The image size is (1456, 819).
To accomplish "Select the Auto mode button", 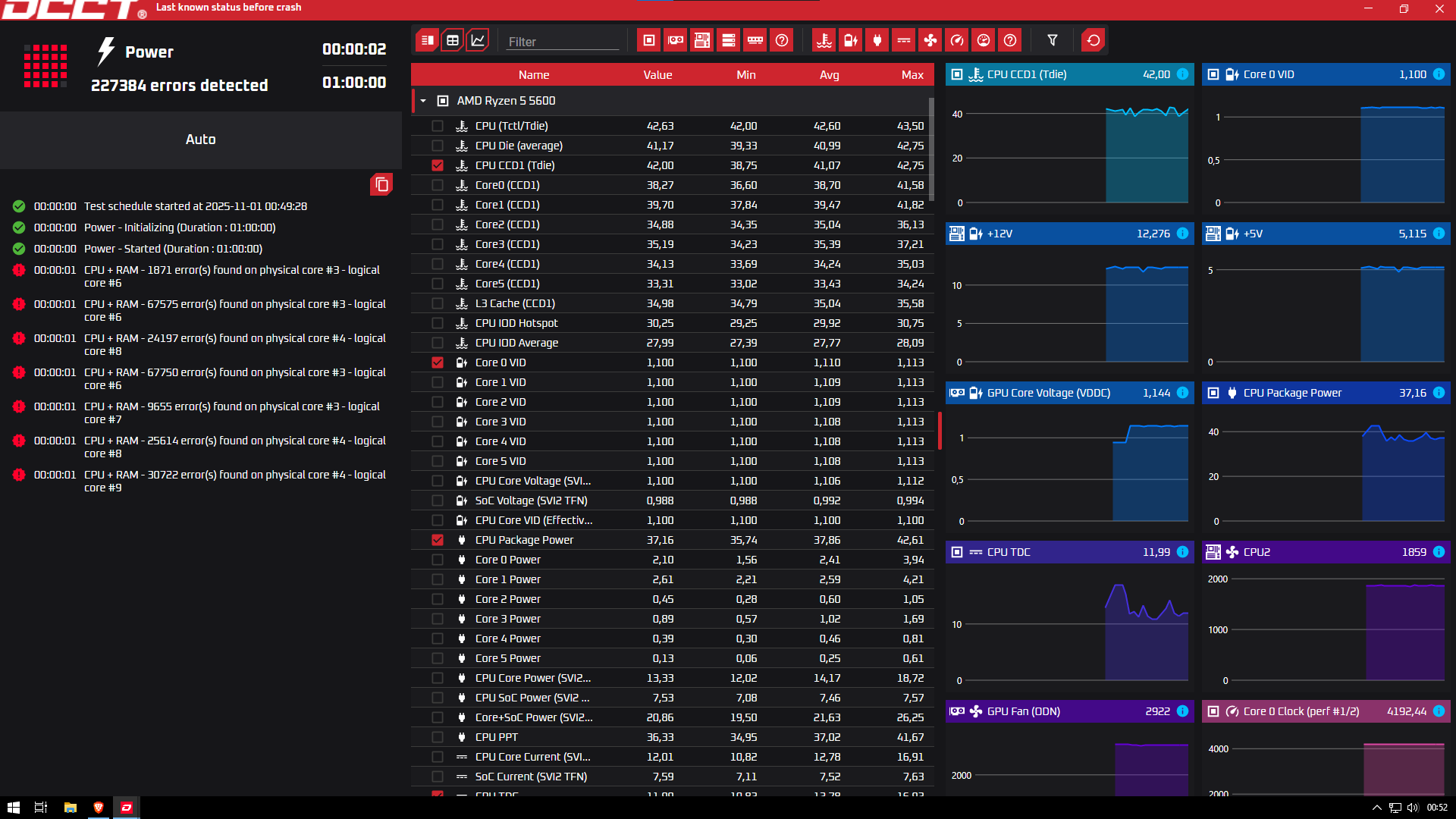I will (x=201, y=140).
